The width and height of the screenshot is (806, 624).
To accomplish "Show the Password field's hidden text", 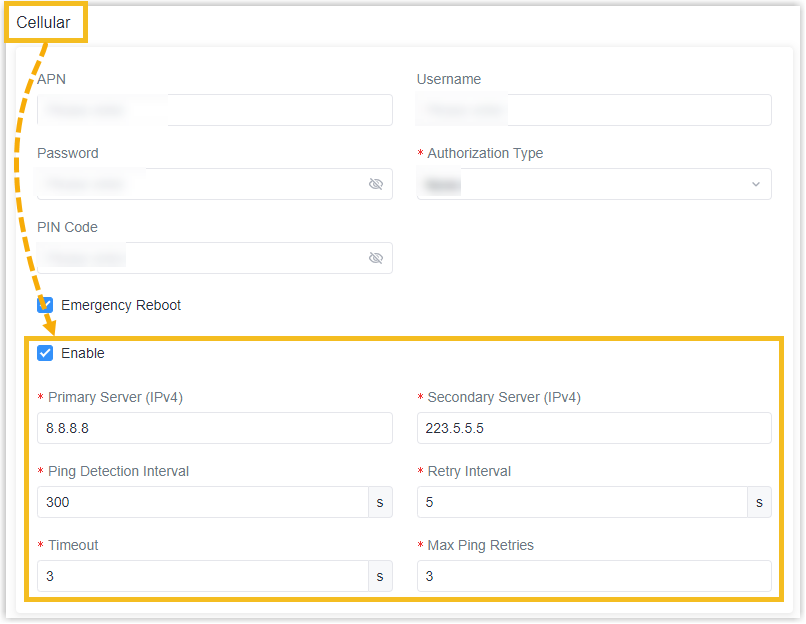I will click(376, 184).
